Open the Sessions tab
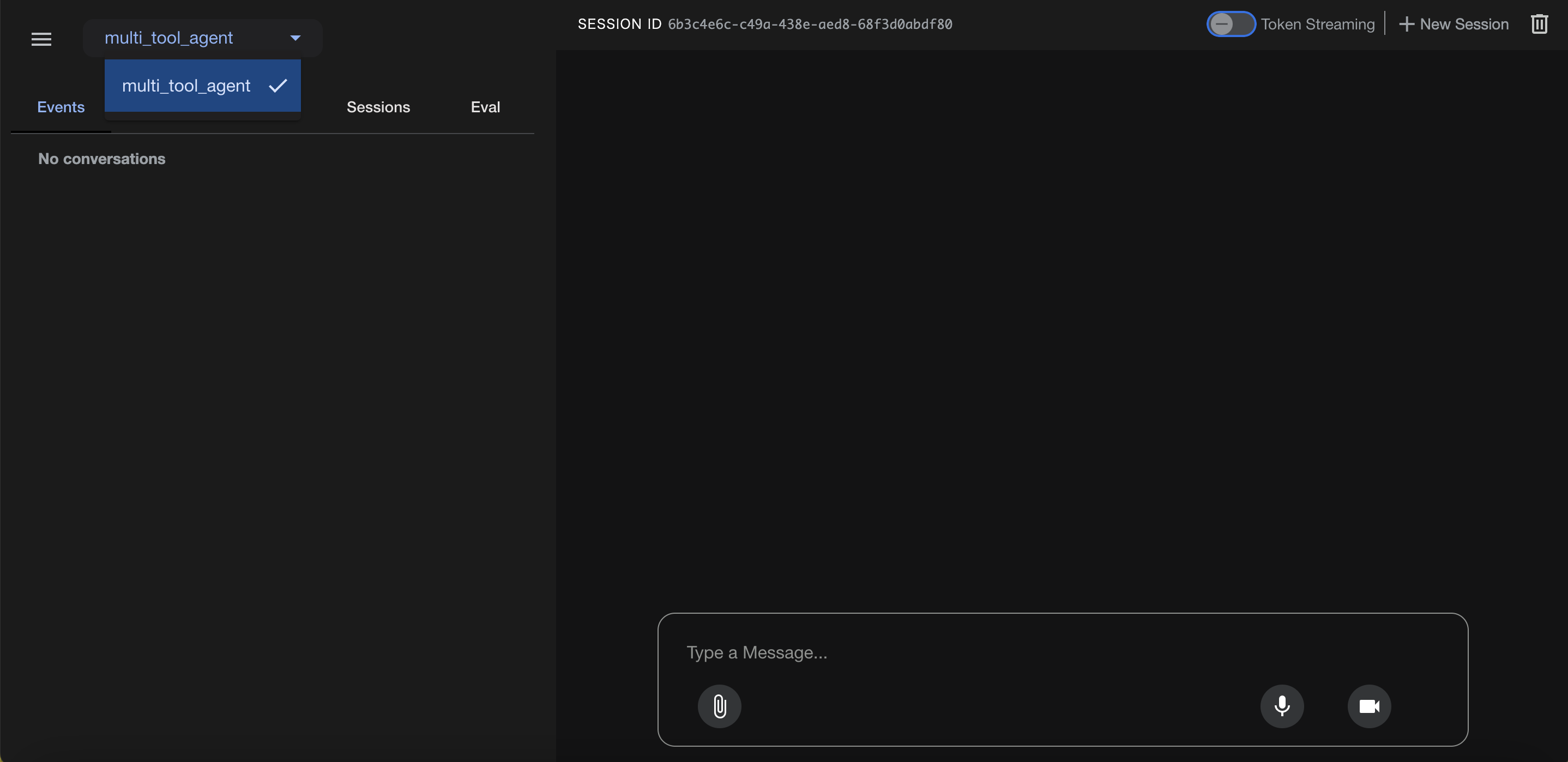This screenshot has height=762, width=1568. (378, 107)
